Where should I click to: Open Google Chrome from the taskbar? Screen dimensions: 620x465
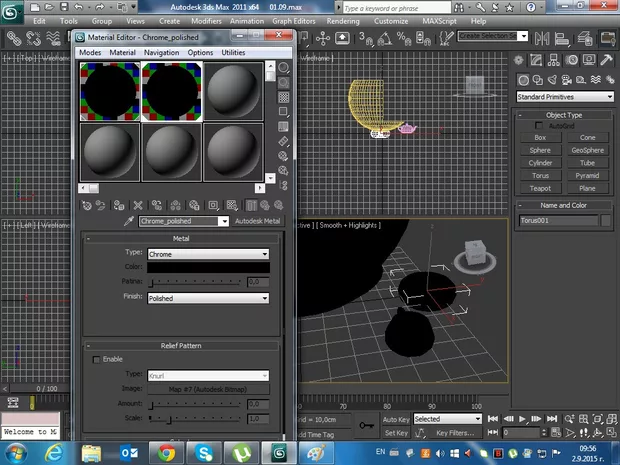coord(165,453)
